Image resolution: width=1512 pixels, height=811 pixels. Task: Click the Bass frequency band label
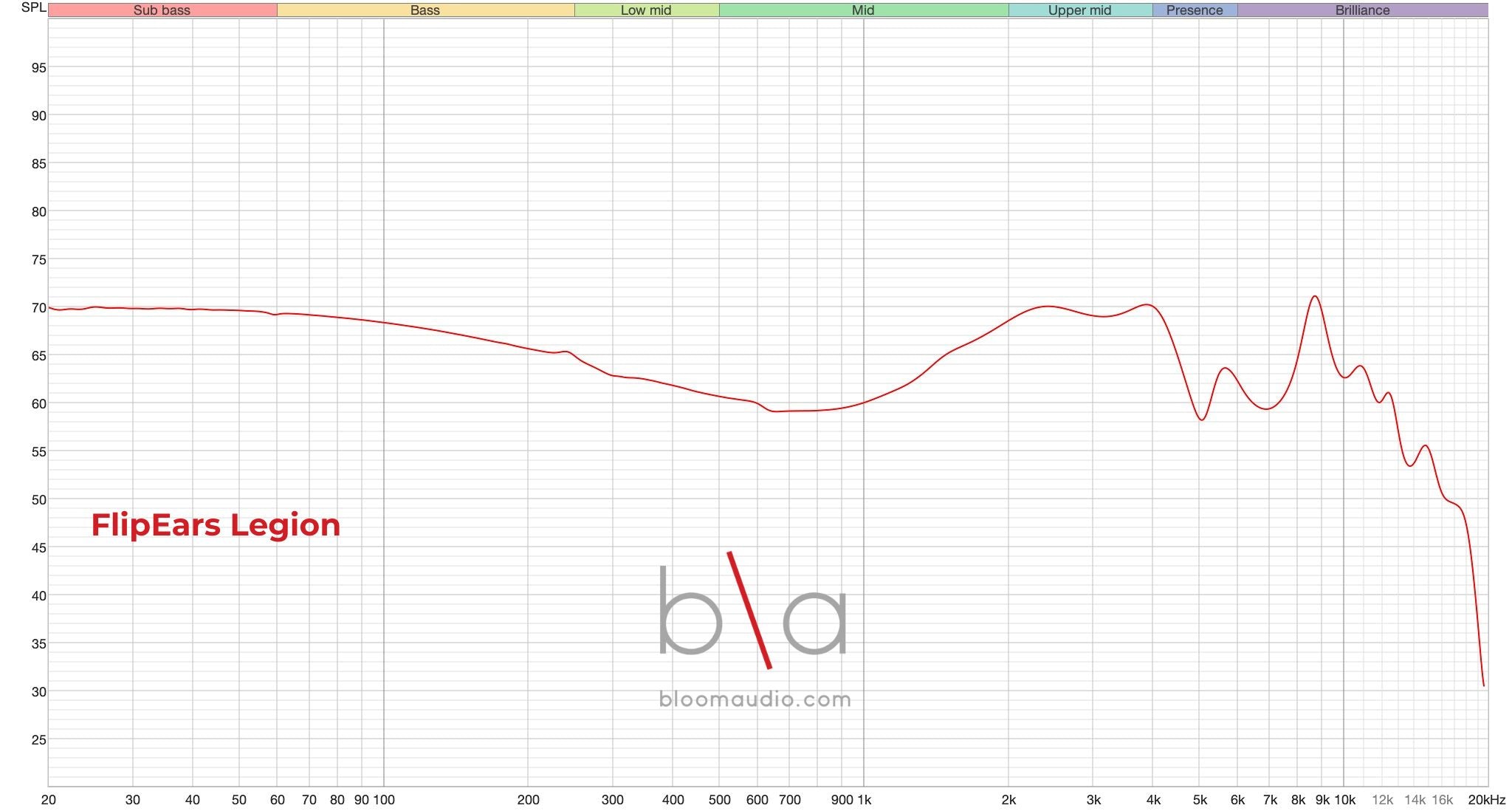pyautogui.click(x=425, y=10)
